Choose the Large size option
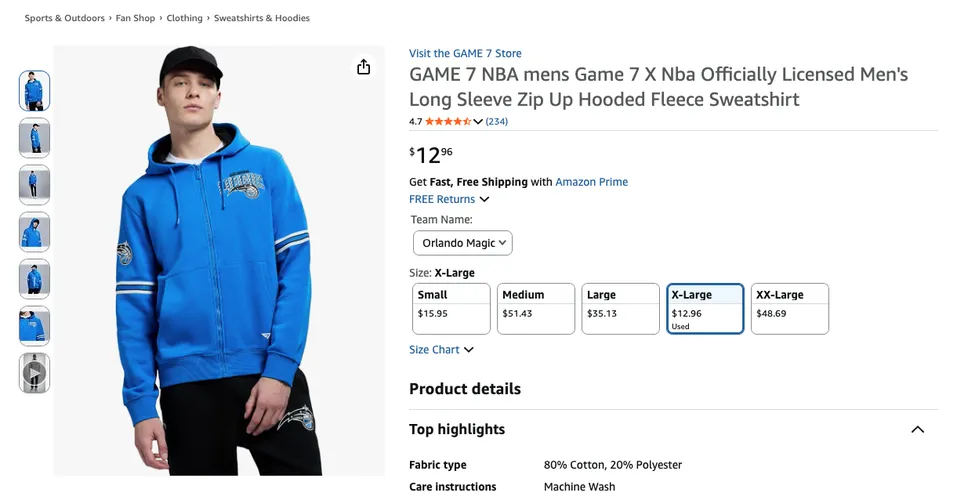957x500 pixels. tap(621, 309)
